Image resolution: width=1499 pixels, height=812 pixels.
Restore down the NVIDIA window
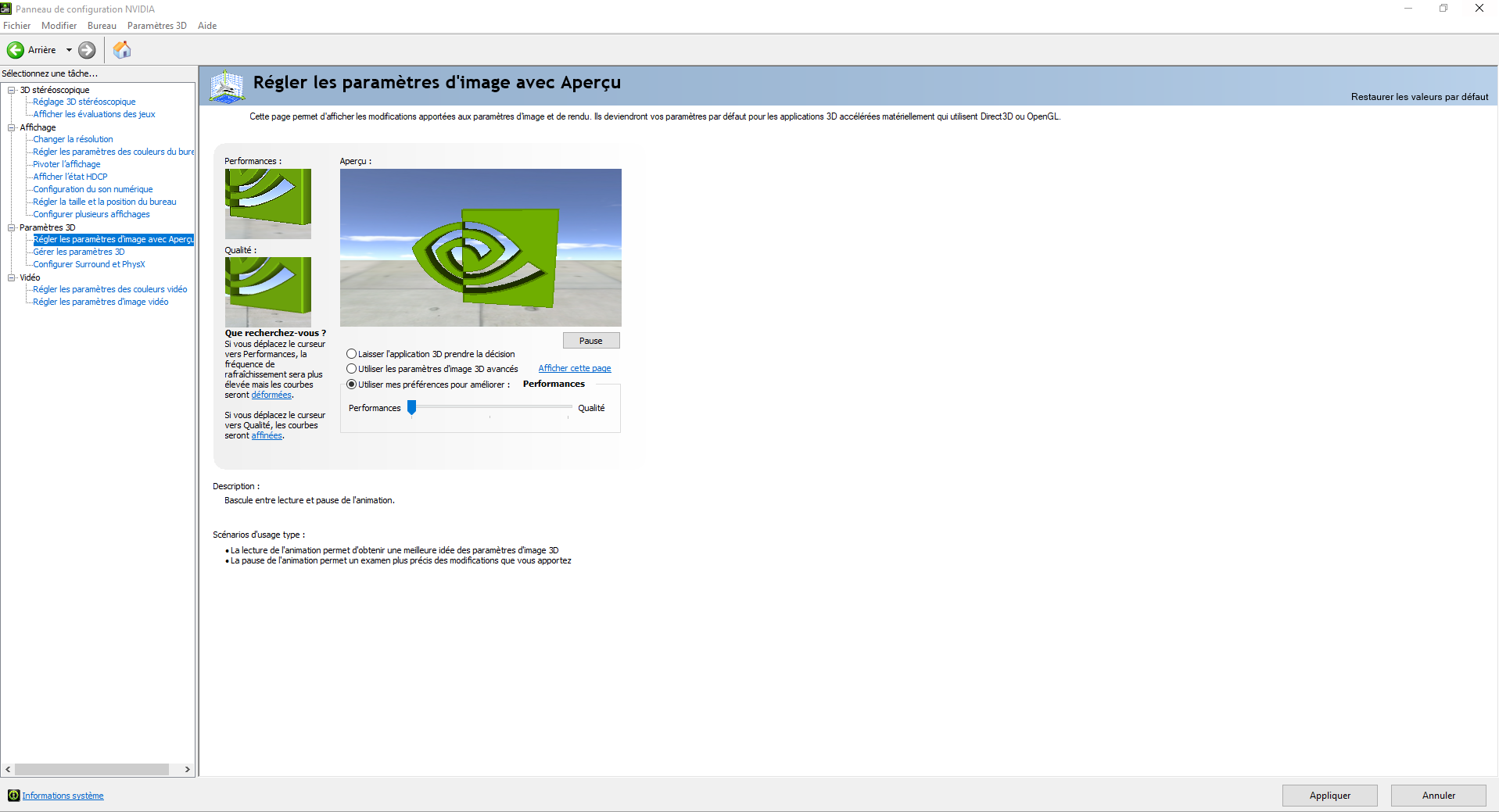(1443, 9)
